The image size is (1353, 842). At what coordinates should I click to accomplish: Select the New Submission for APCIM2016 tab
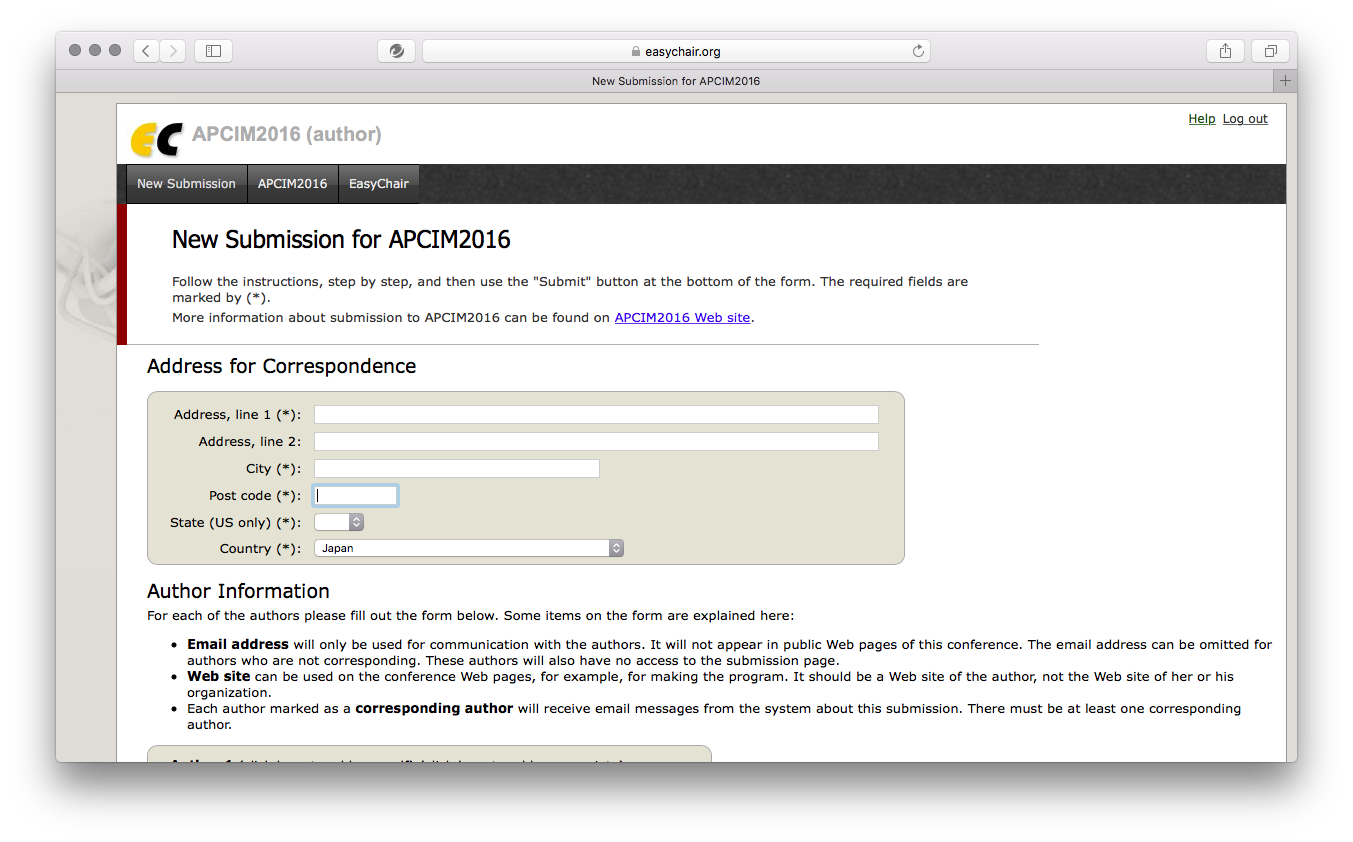[x=676, y=81]
